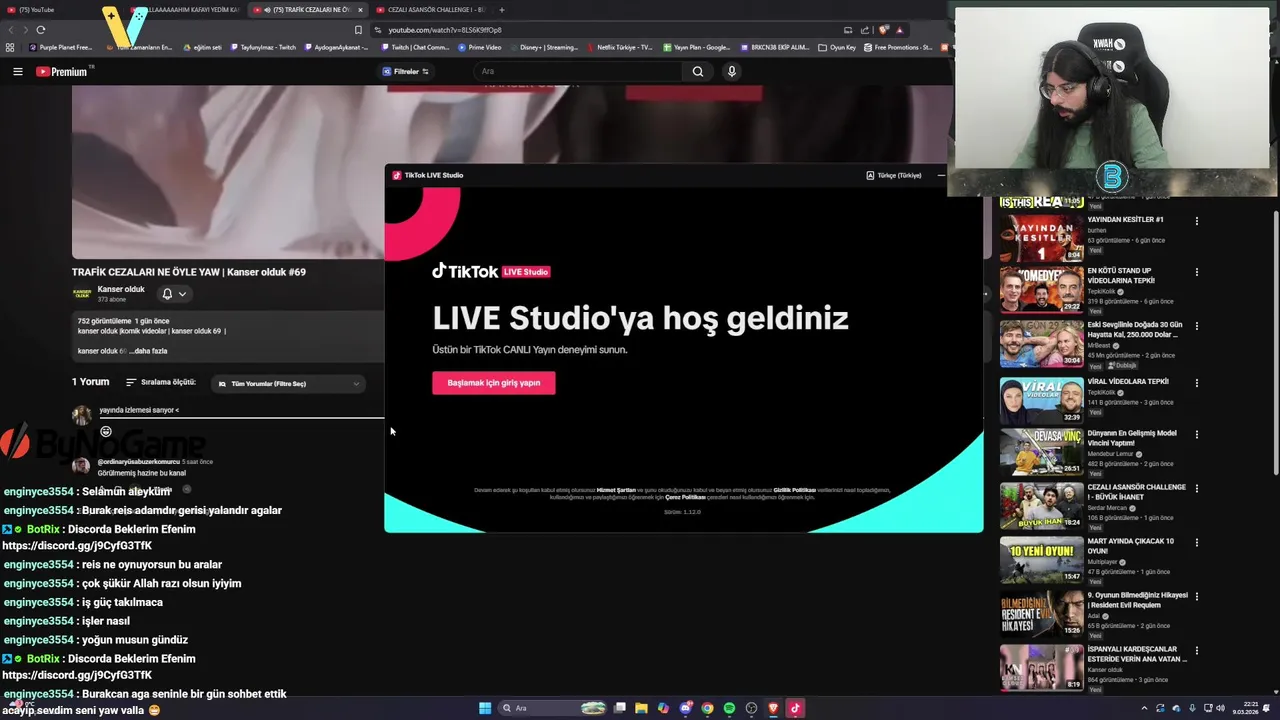This screenshot has height=720, width=1280.
Task: Click the YouTube search Ara field
Action: 577,71
